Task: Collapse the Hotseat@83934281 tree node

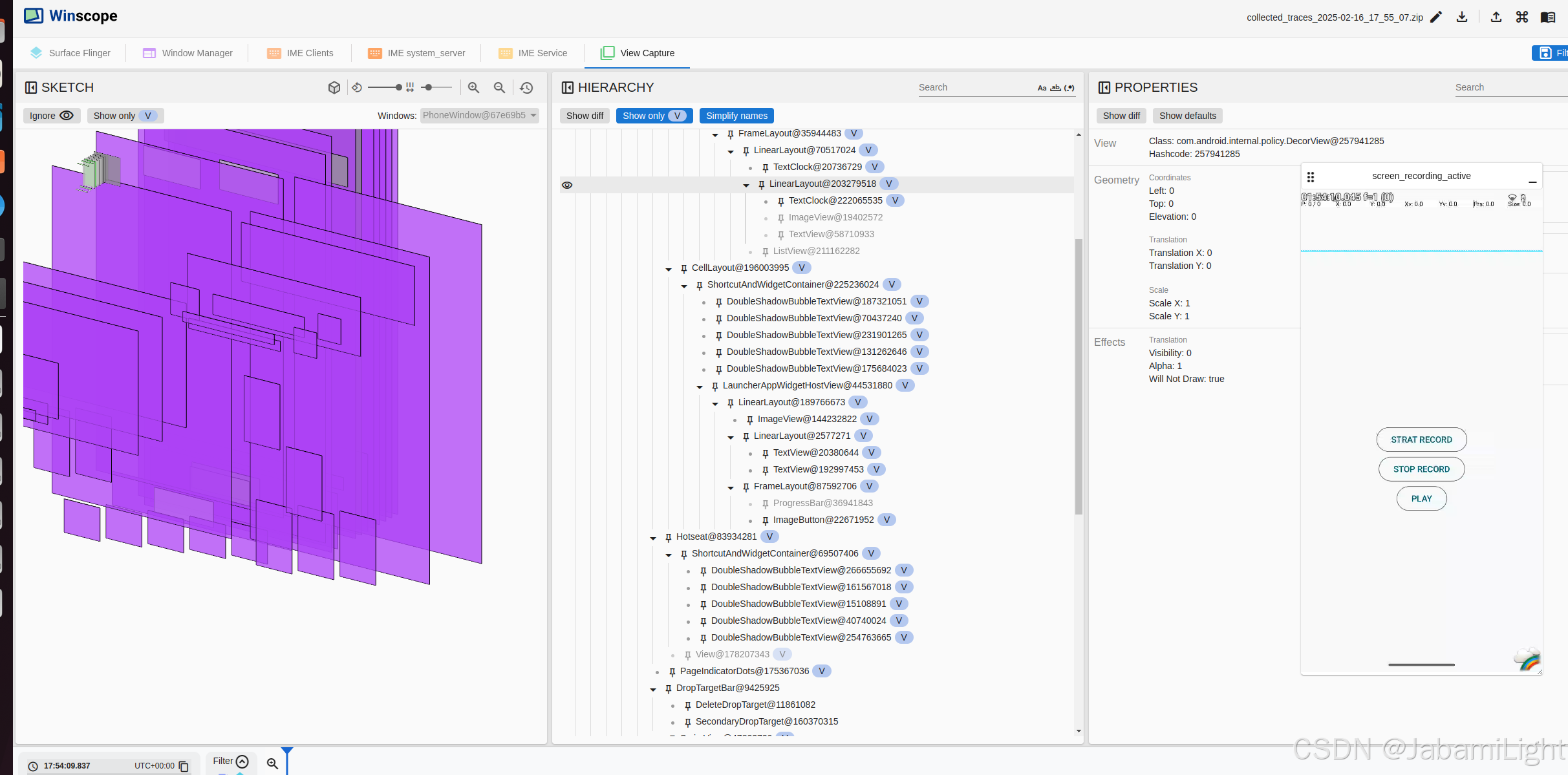Action: [653, 538]
